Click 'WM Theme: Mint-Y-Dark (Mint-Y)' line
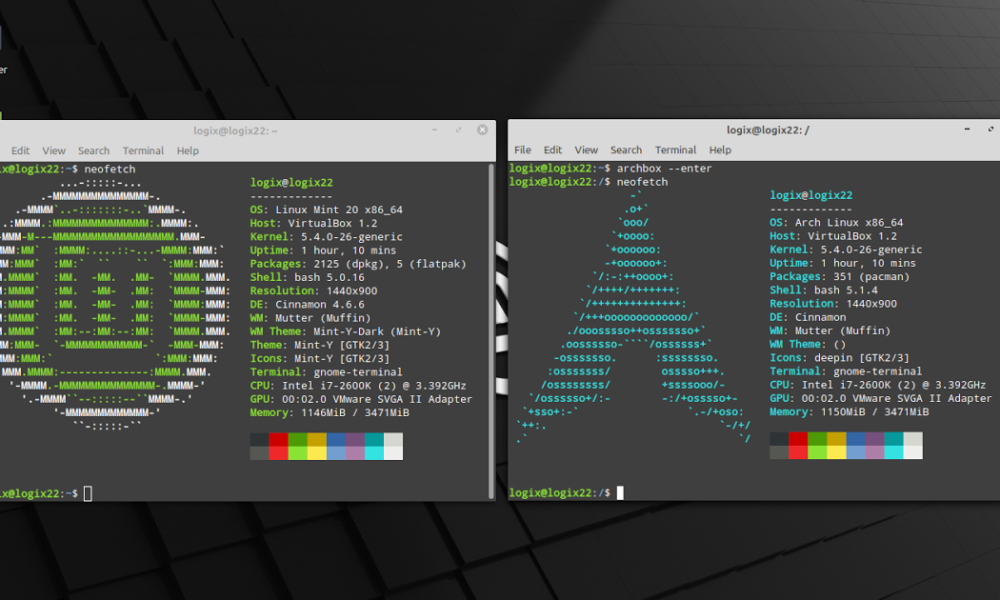Viewport: 1000px width, 600px height. coord(345,332)
